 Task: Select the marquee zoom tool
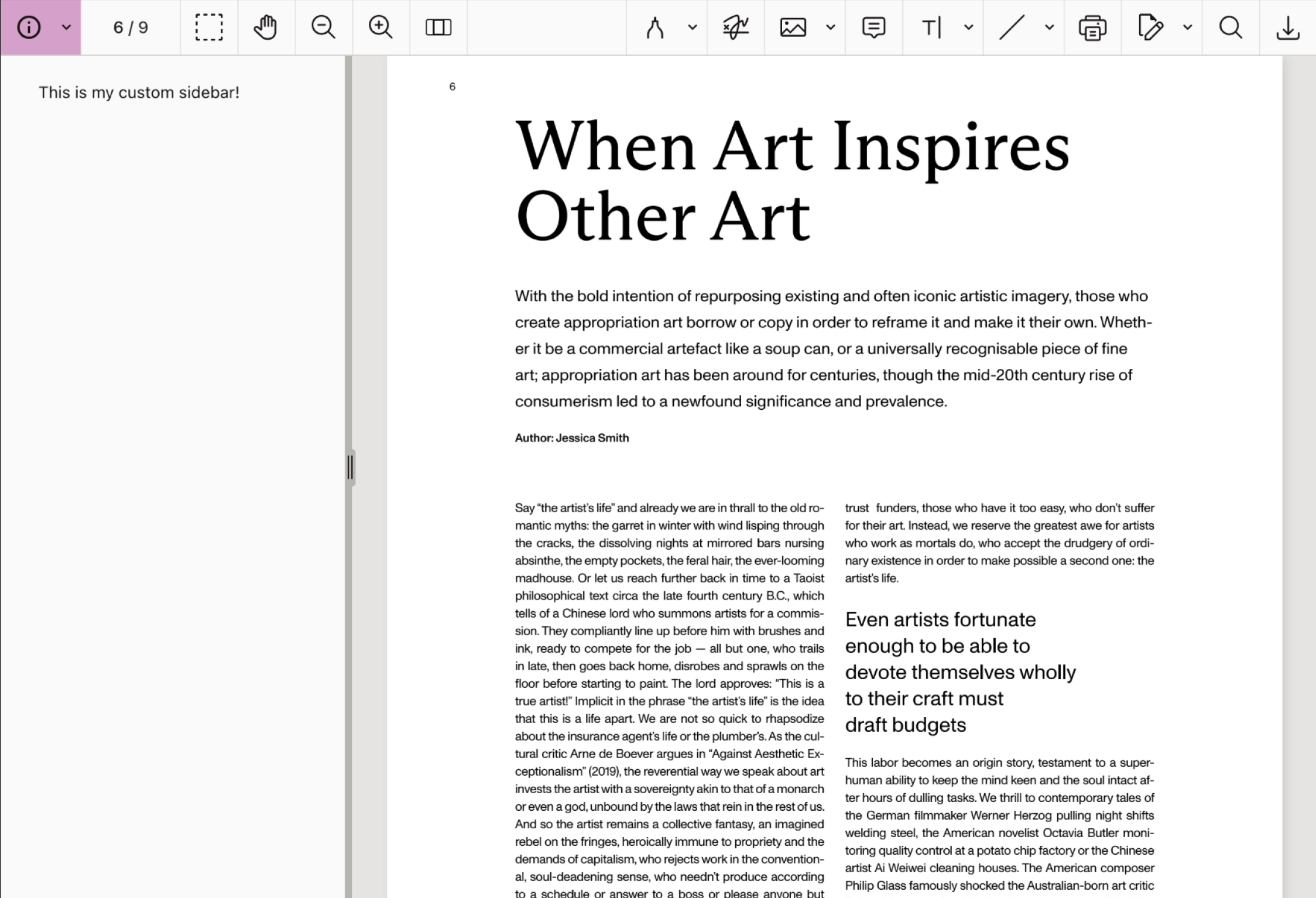tap(209, 28)
